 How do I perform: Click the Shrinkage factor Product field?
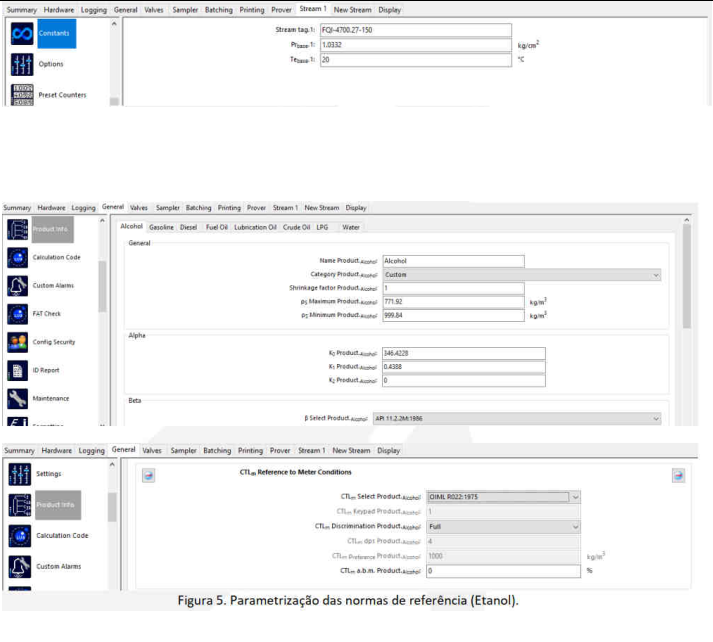[453, 288]
